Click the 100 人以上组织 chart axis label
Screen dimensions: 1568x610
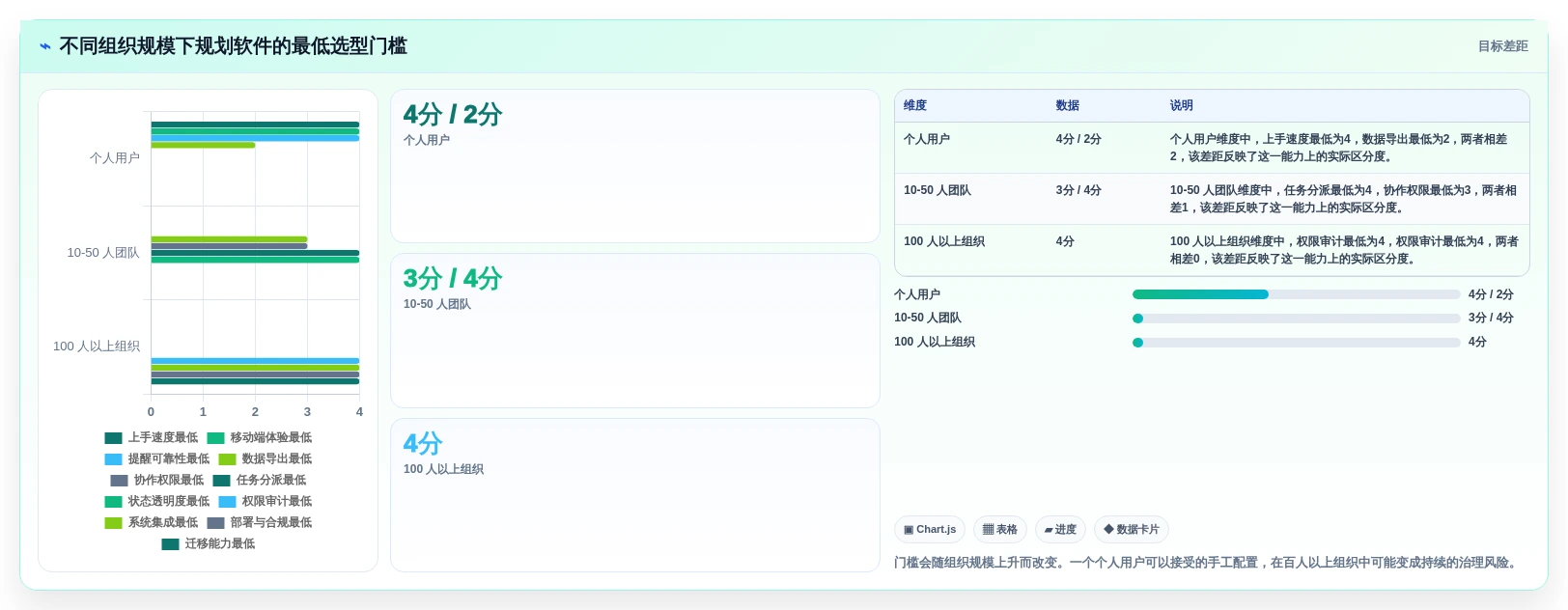click(x=97, y=347)
